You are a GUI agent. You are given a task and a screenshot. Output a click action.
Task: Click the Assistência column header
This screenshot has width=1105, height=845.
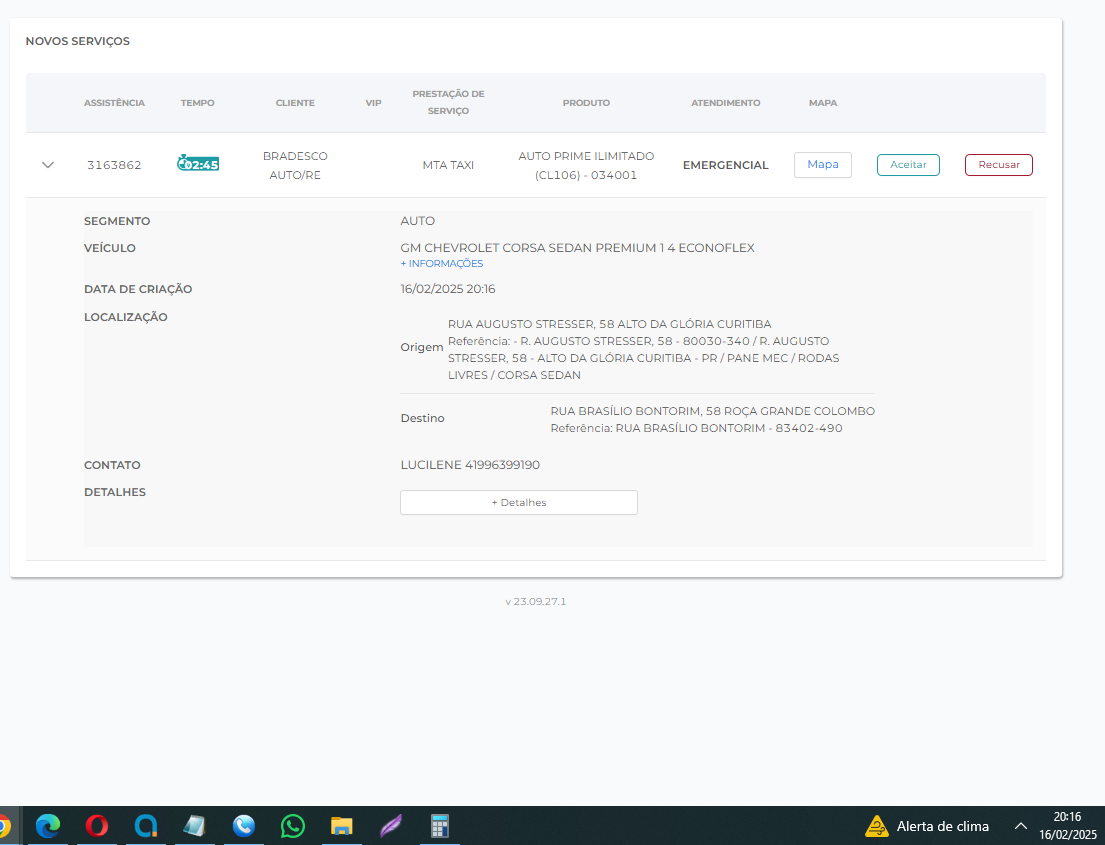[x=114, y=103]
